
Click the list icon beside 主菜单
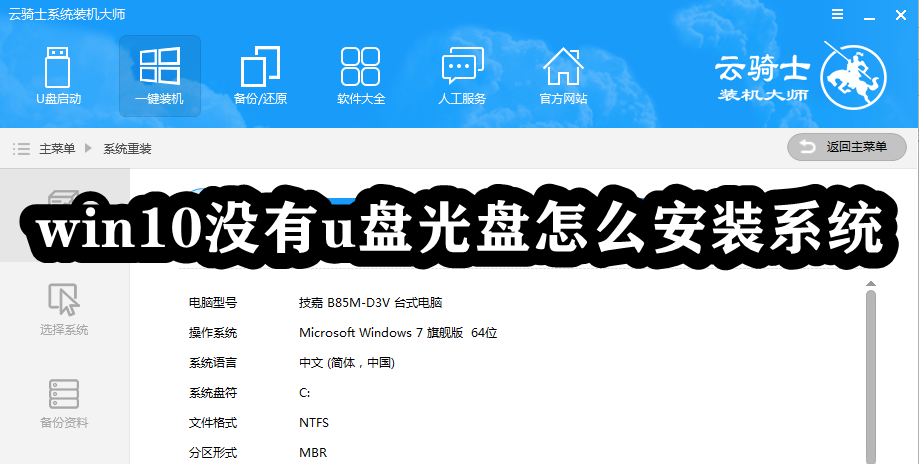21,149
